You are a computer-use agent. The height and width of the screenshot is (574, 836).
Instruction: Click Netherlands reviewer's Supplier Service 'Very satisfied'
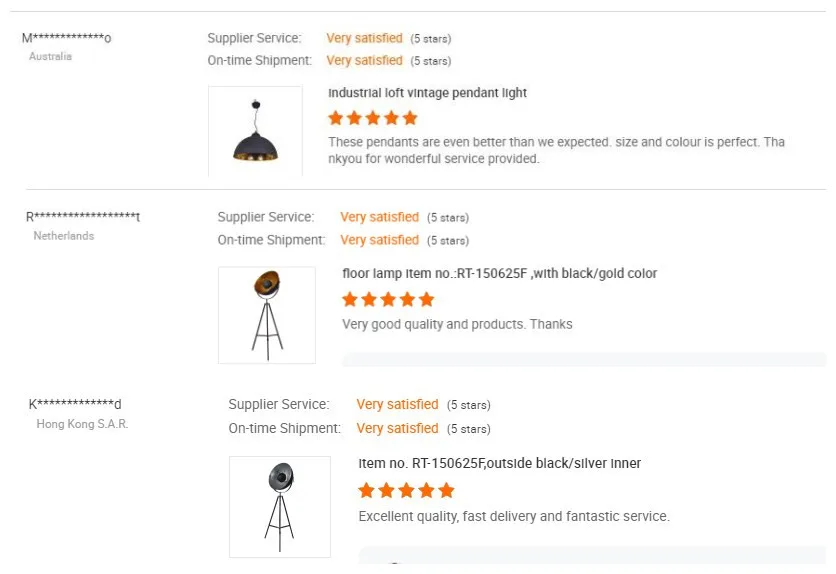(x=379, y=217)
